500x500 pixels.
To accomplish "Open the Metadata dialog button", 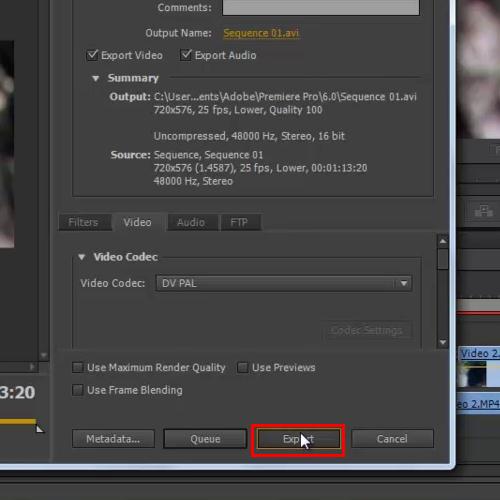I will click(x=113, y=439).
